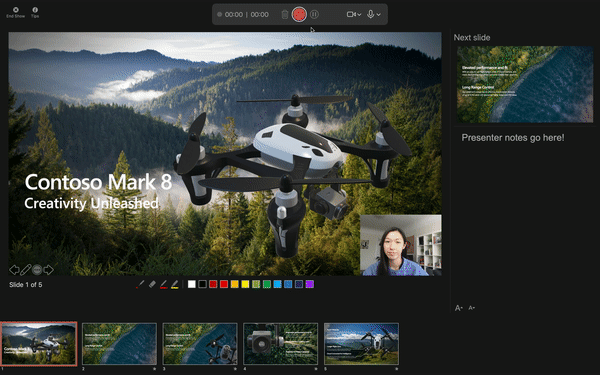Select slide 2 thumbnail in filmstrip

(119, 344)
